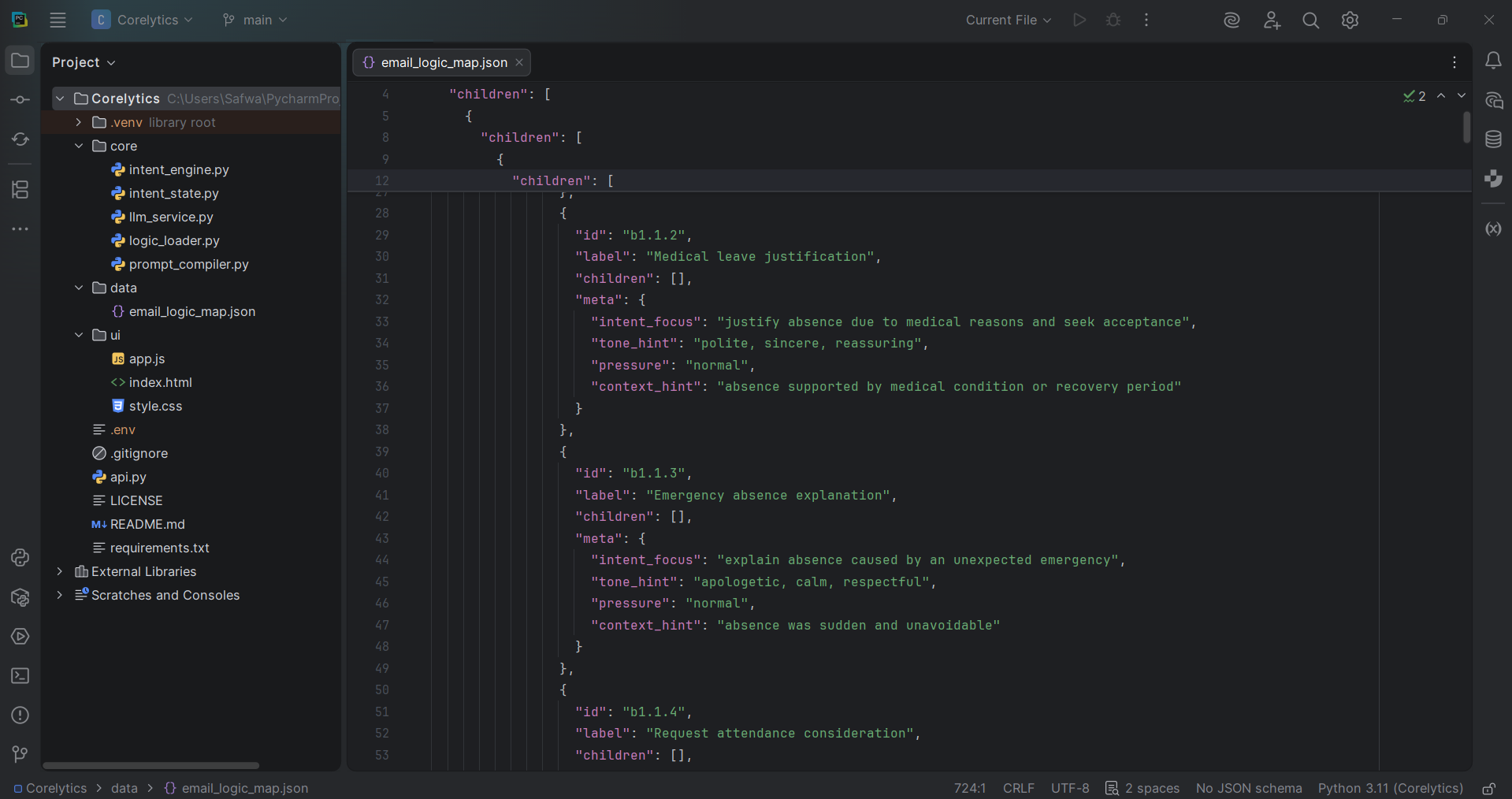The width and height of the screenshot is (1512, 799).
Task: Open IDE settings gear
Action: pos(1350,20)
